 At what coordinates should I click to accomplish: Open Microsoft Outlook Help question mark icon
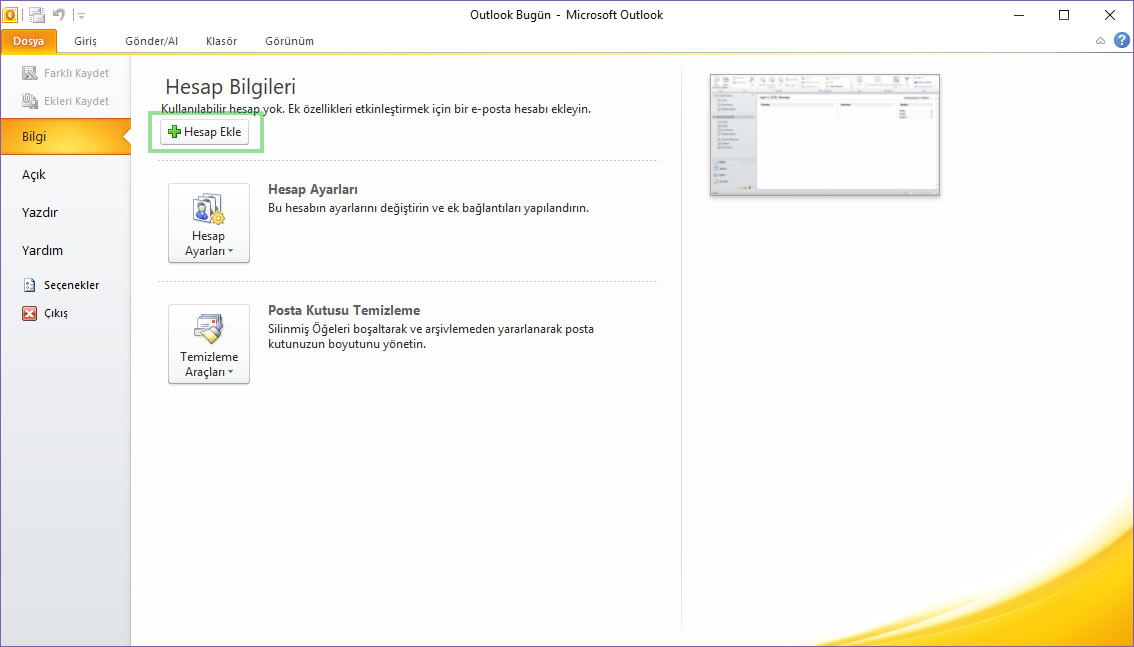pyautogui.click(x=1121, y=40)
